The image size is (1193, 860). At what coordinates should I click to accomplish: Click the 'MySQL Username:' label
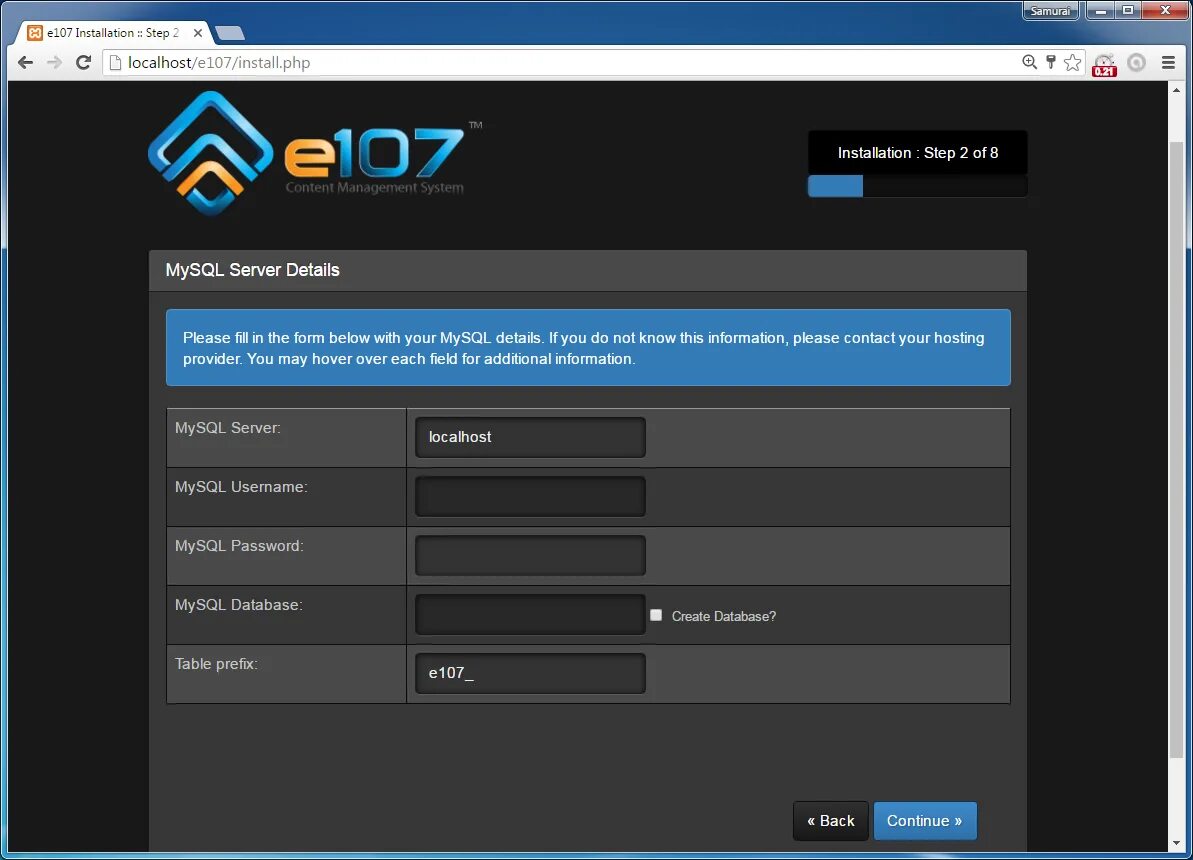pos(241,487)
